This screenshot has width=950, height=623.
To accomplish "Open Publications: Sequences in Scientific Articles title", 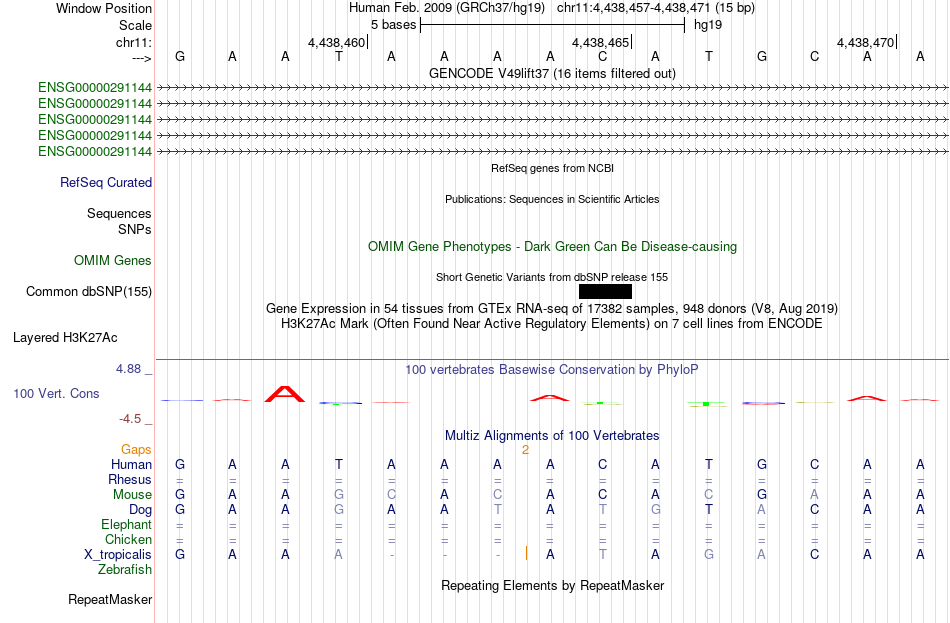I will point(552,199).
